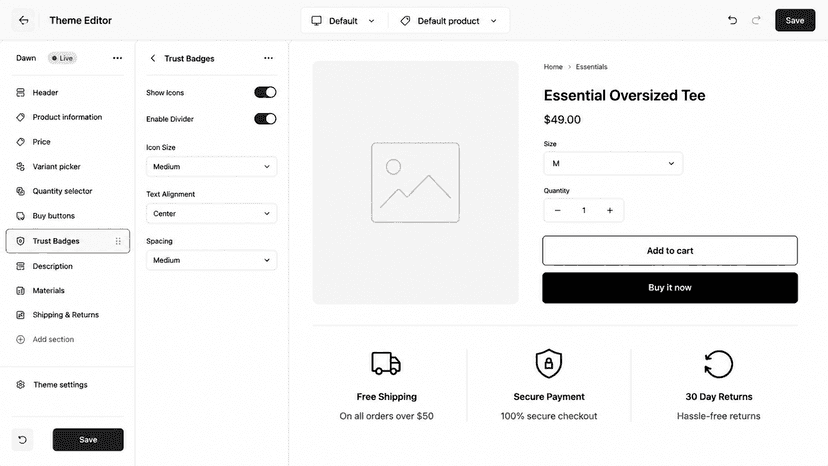Click the plus icon next to Add section
This screenshot has height=466, width=828.
pyautogui.click(x=20, y=339)
